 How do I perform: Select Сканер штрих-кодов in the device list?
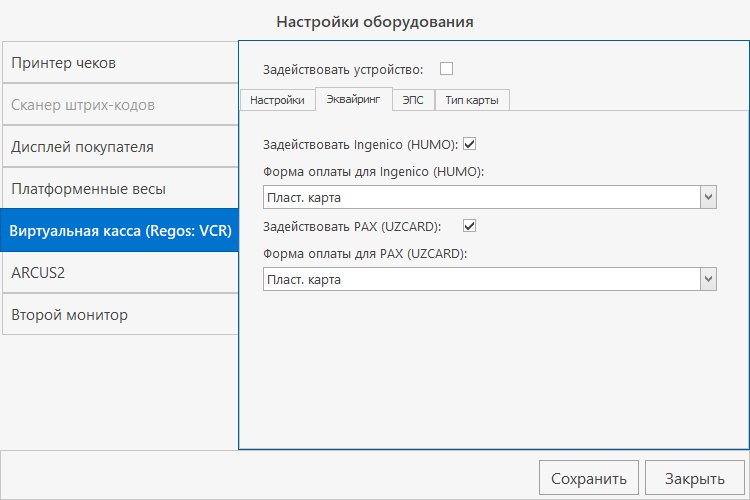click(x=119, y=105)
